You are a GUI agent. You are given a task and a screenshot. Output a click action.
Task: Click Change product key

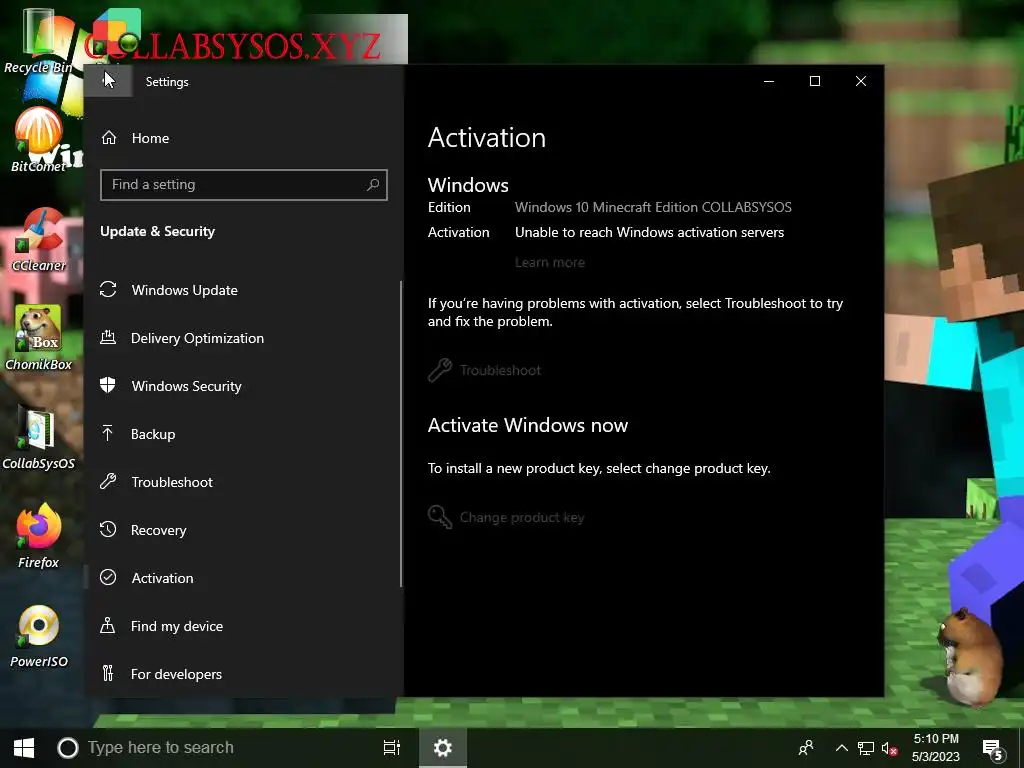coord(506,517)
